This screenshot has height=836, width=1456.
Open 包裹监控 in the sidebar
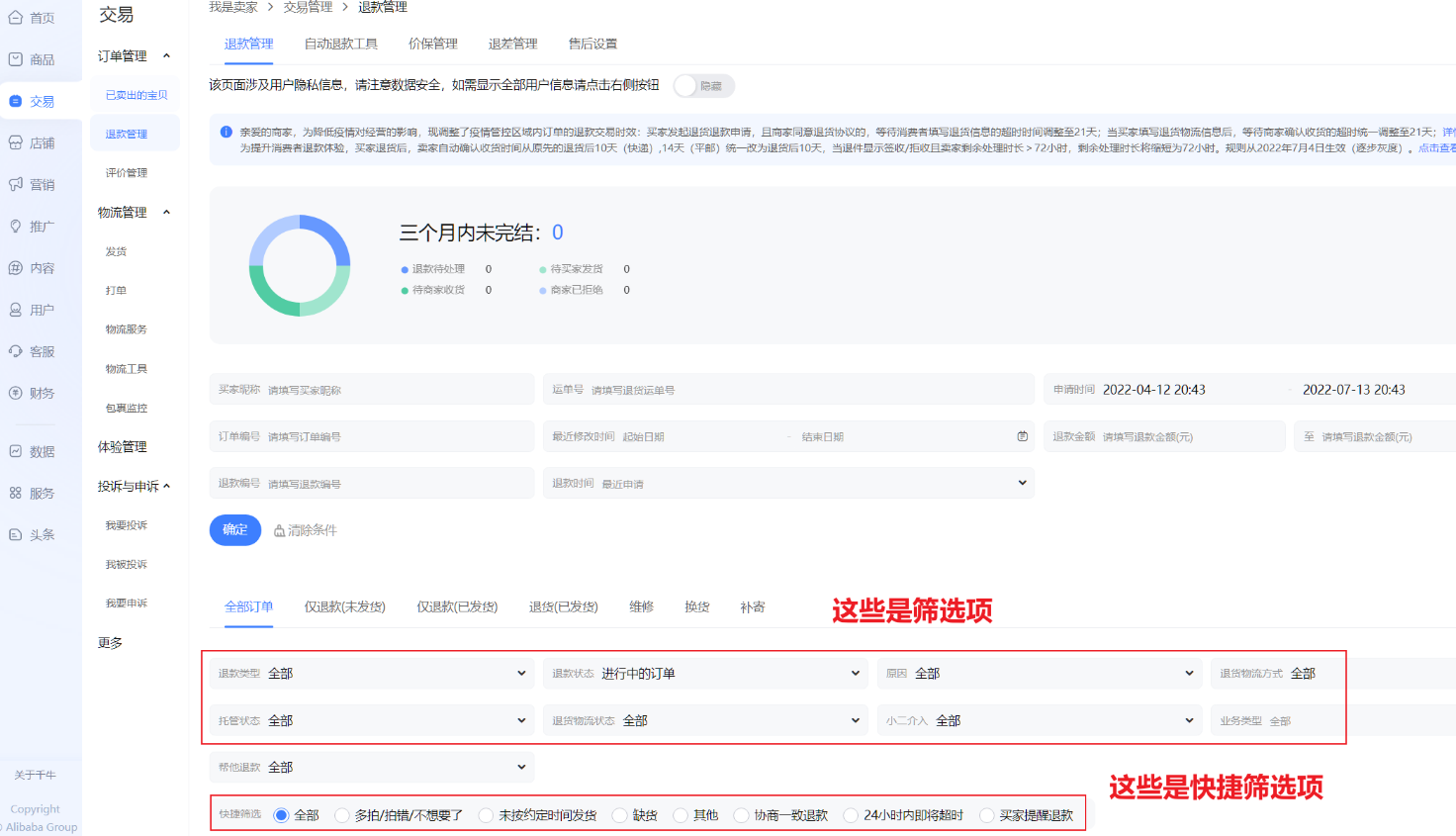click(127, 409)
